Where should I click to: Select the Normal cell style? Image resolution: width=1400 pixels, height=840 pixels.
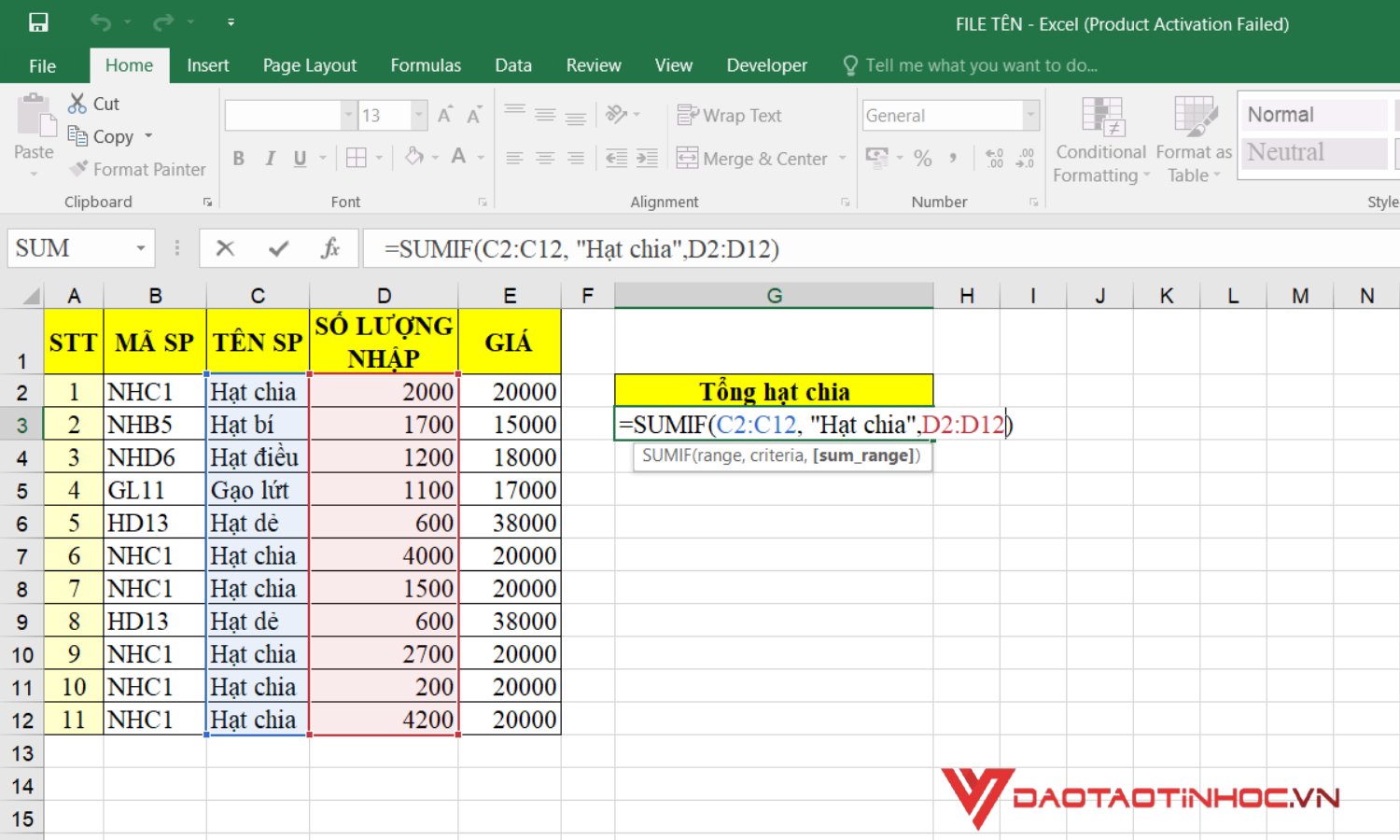pyautogui.click(x=1316, y=115)
